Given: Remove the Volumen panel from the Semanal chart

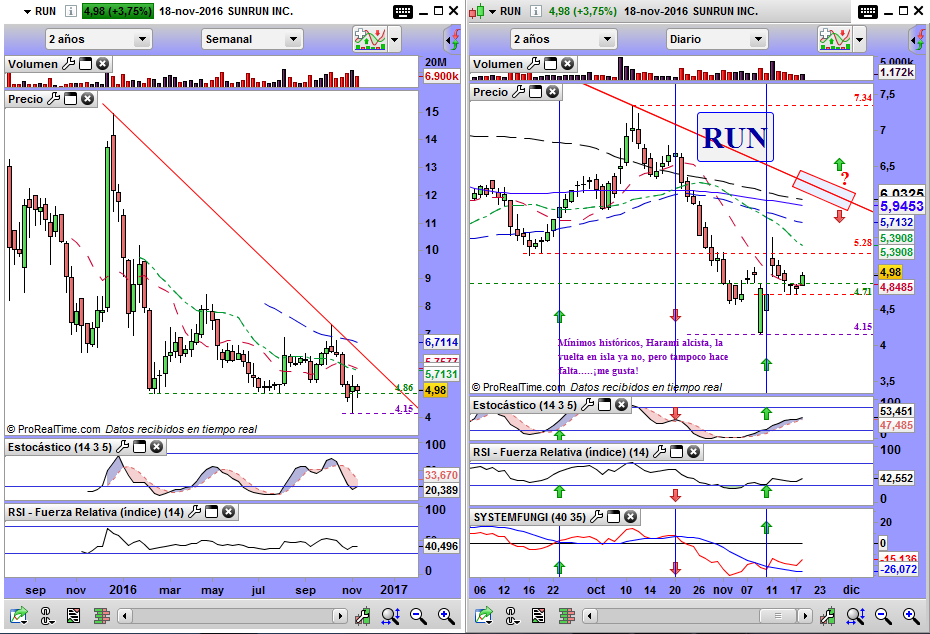Looking at the screenshot, I should (x=103, y=63).
